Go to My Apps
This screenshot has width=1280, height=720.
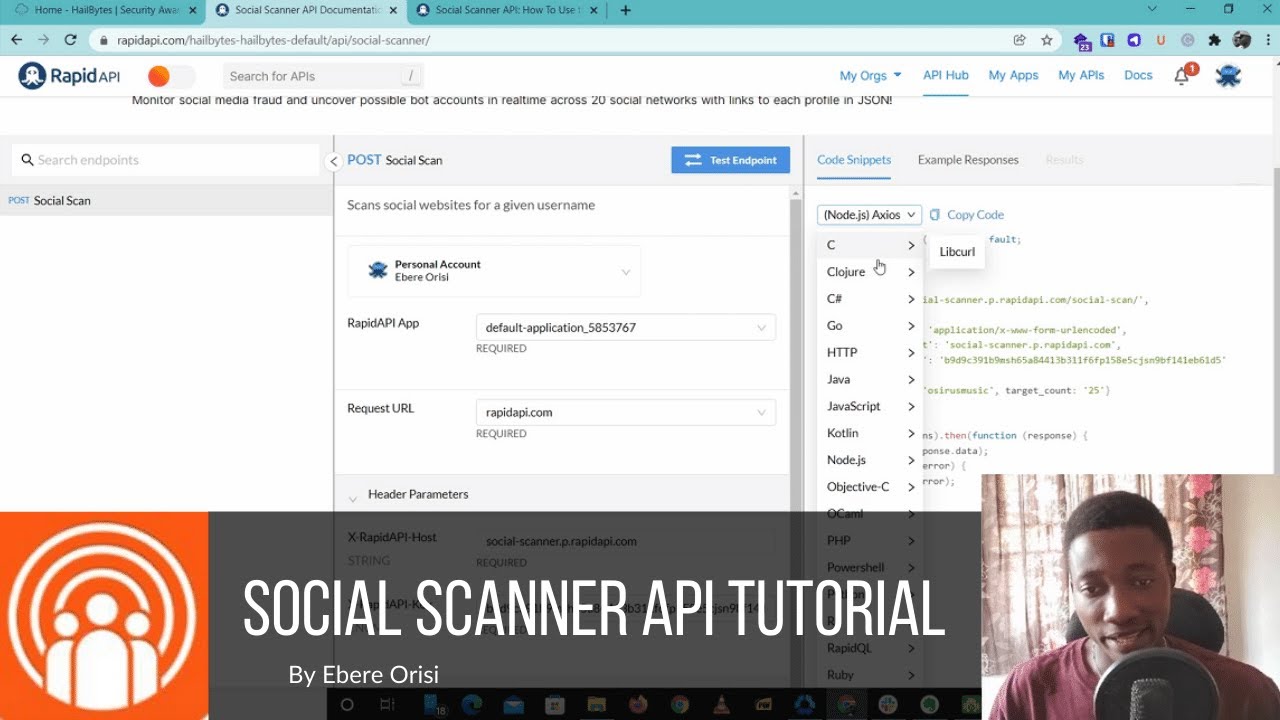coord(1013,75)
